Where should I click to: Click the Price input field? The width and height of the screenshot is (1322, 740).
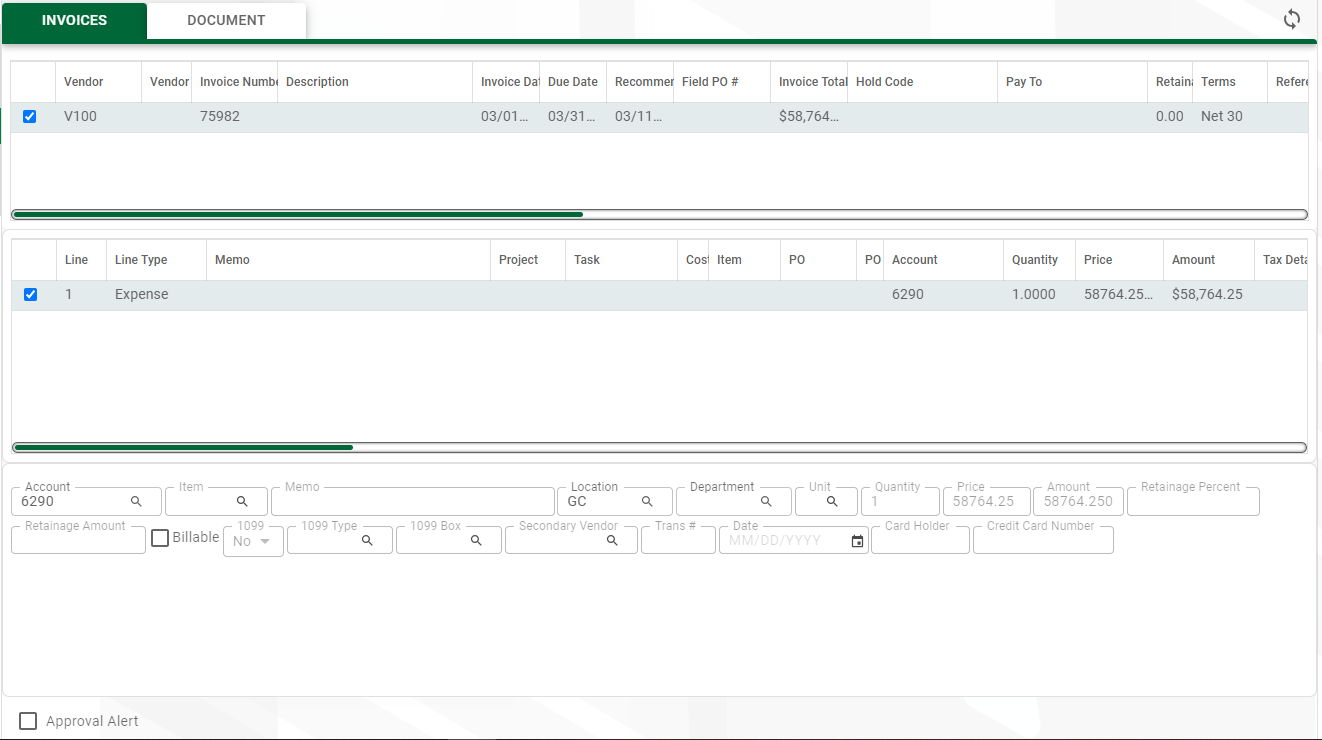[986, 501]
